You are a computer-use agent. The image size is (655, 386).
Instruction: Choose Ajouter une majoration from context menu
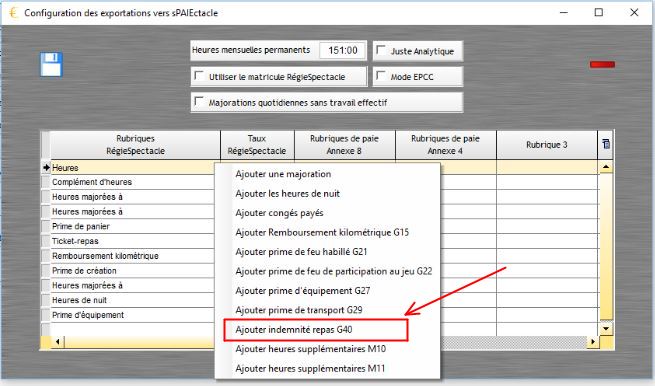tap(328, 174)
